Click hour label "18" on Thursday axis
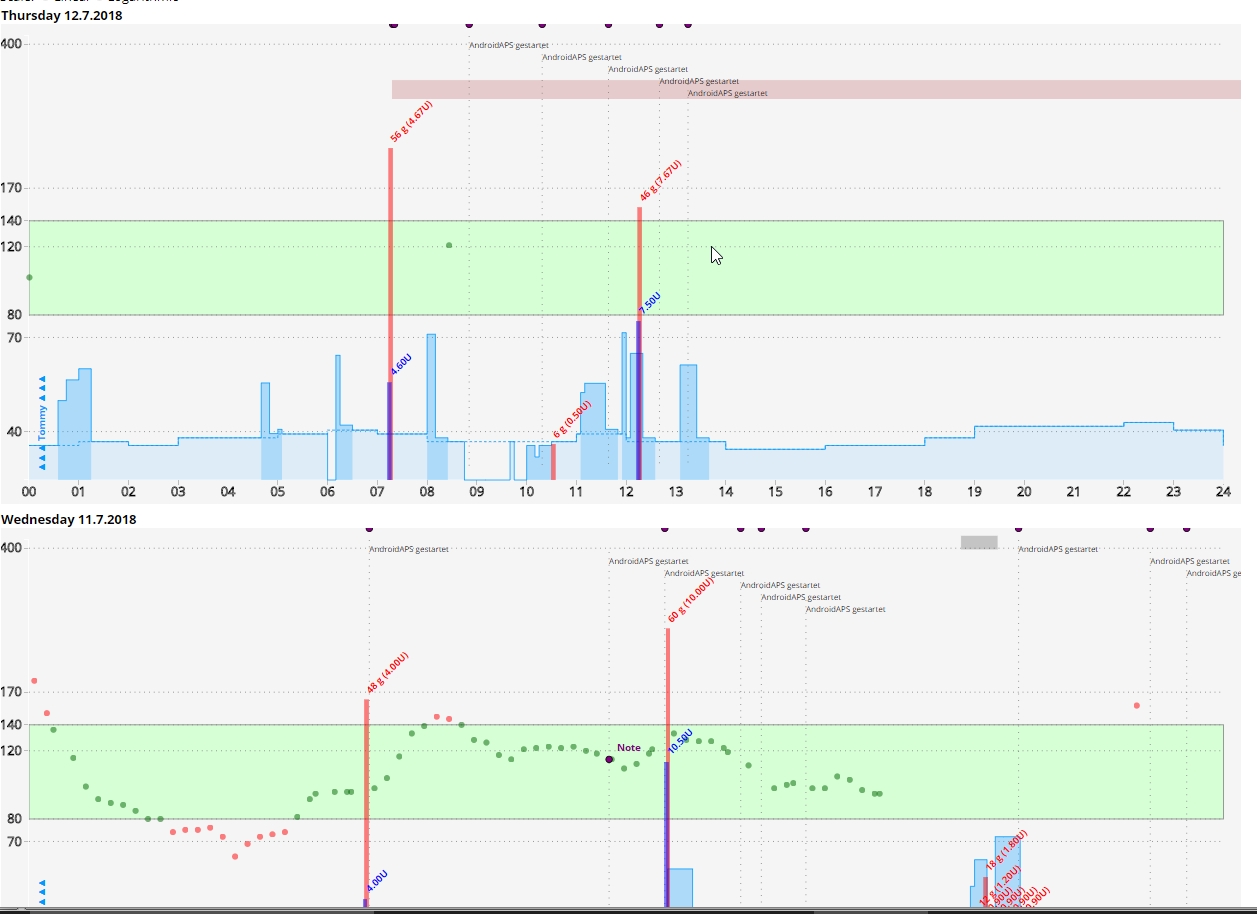 click(x=925, y=491)
